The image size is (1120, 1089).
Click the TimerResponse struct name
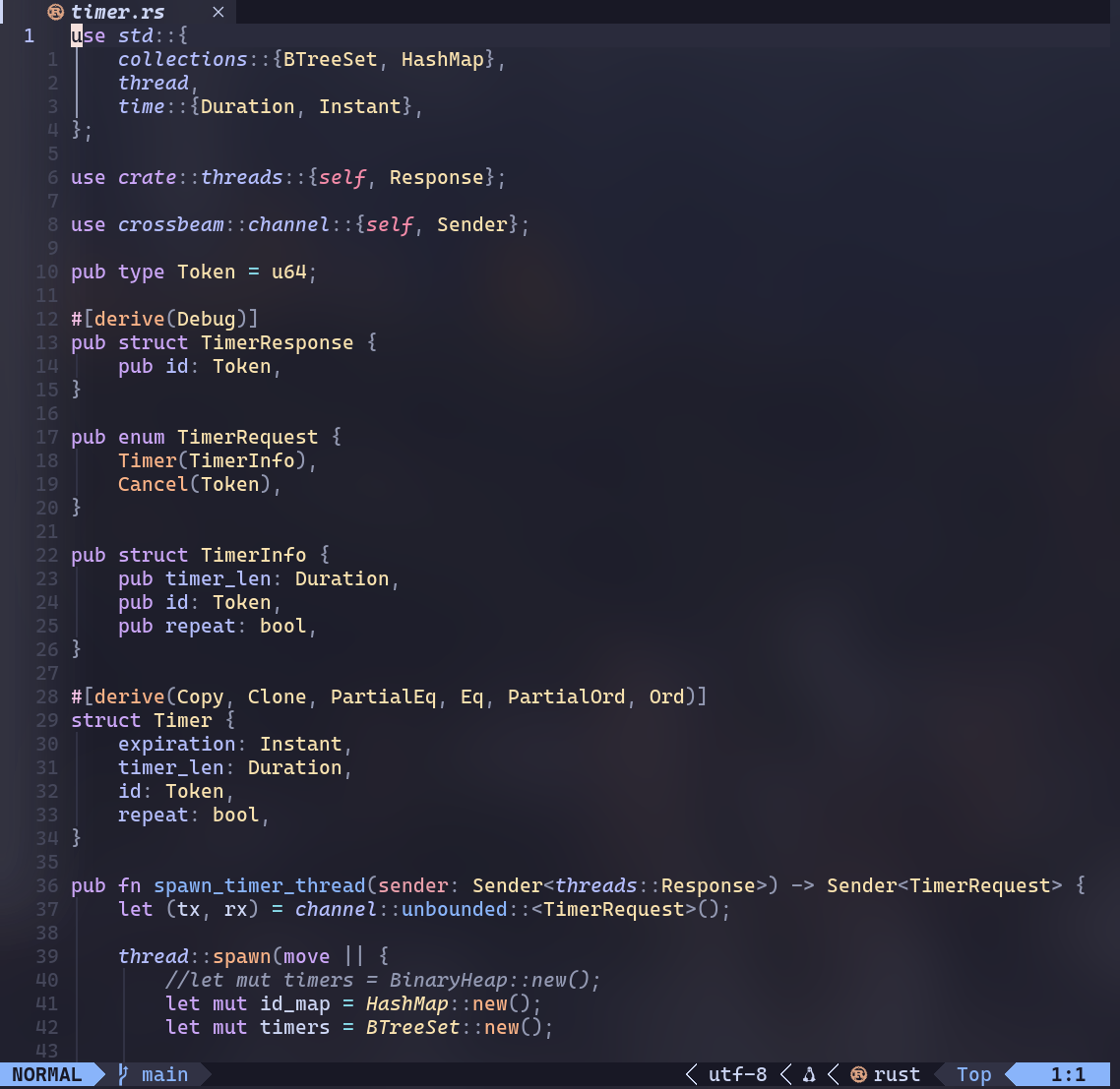coord(277,342)
